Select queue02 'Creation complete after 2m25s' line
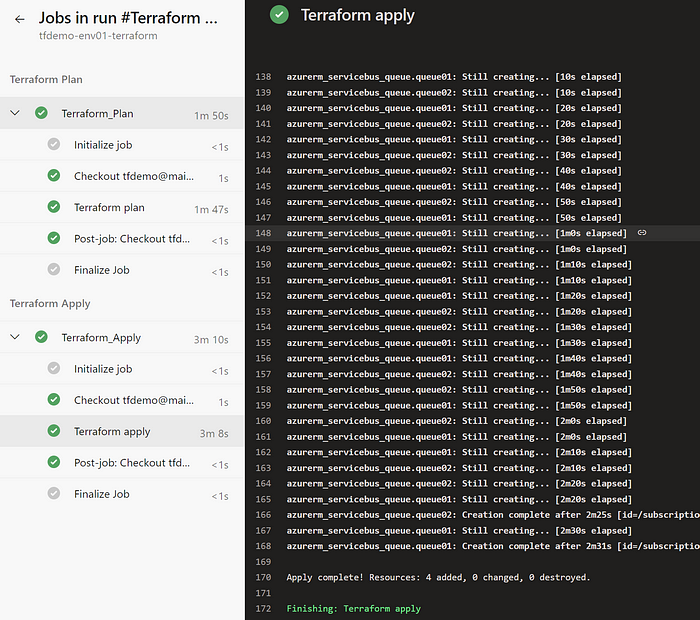700x620 pixels. 493,515
